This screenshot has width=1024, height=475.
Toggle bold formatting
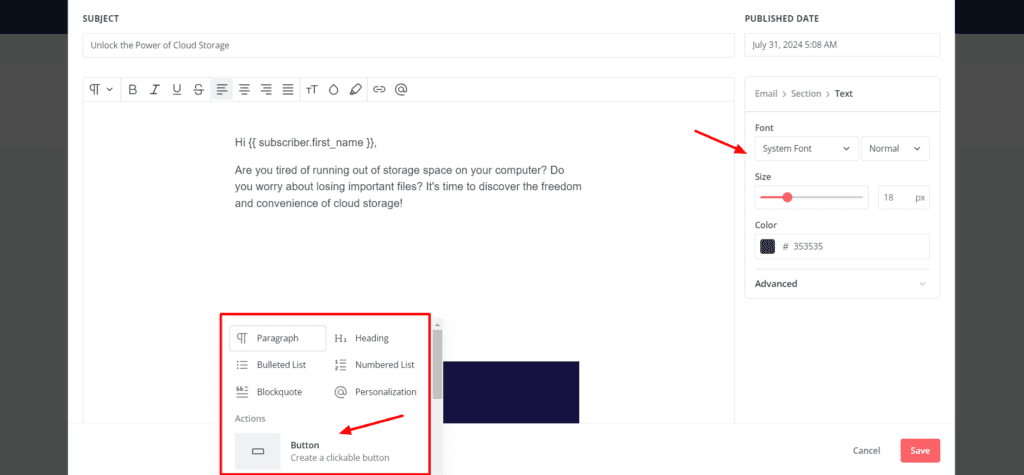(x=133, y=90)
